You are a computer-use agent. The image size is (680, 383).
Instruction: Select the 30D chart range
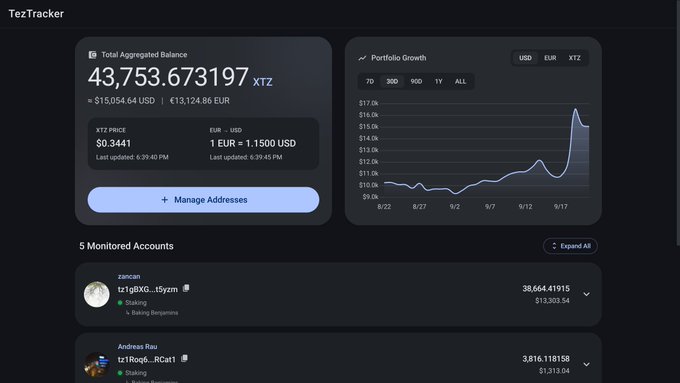tap(392, 82)
